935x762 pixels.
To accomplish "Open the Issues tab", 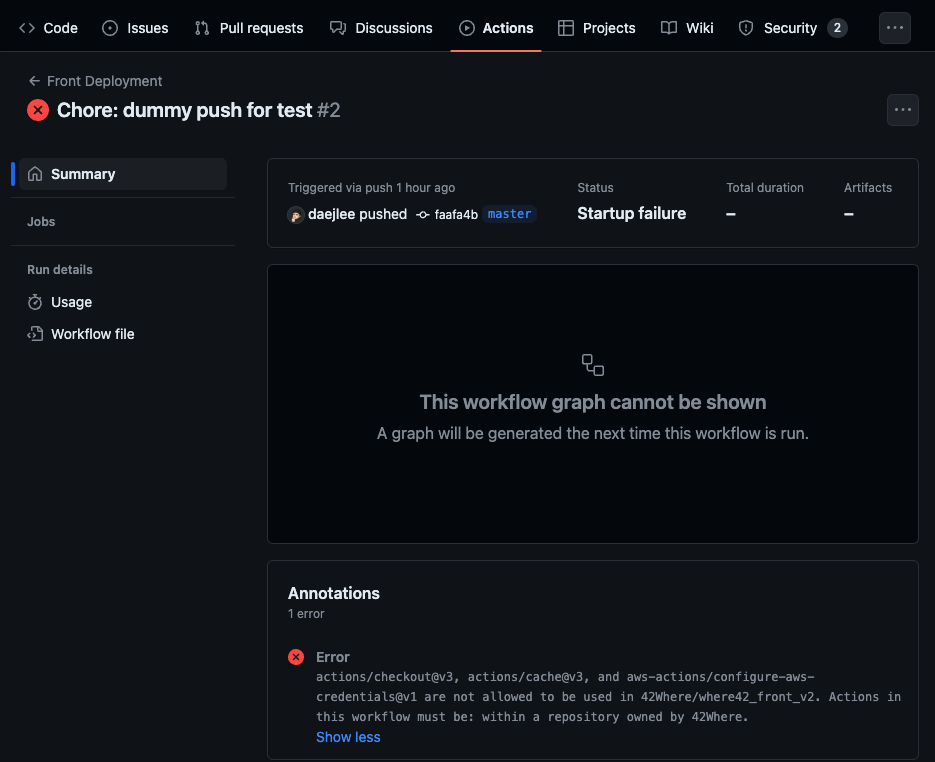I will click(x=135, y=28).
